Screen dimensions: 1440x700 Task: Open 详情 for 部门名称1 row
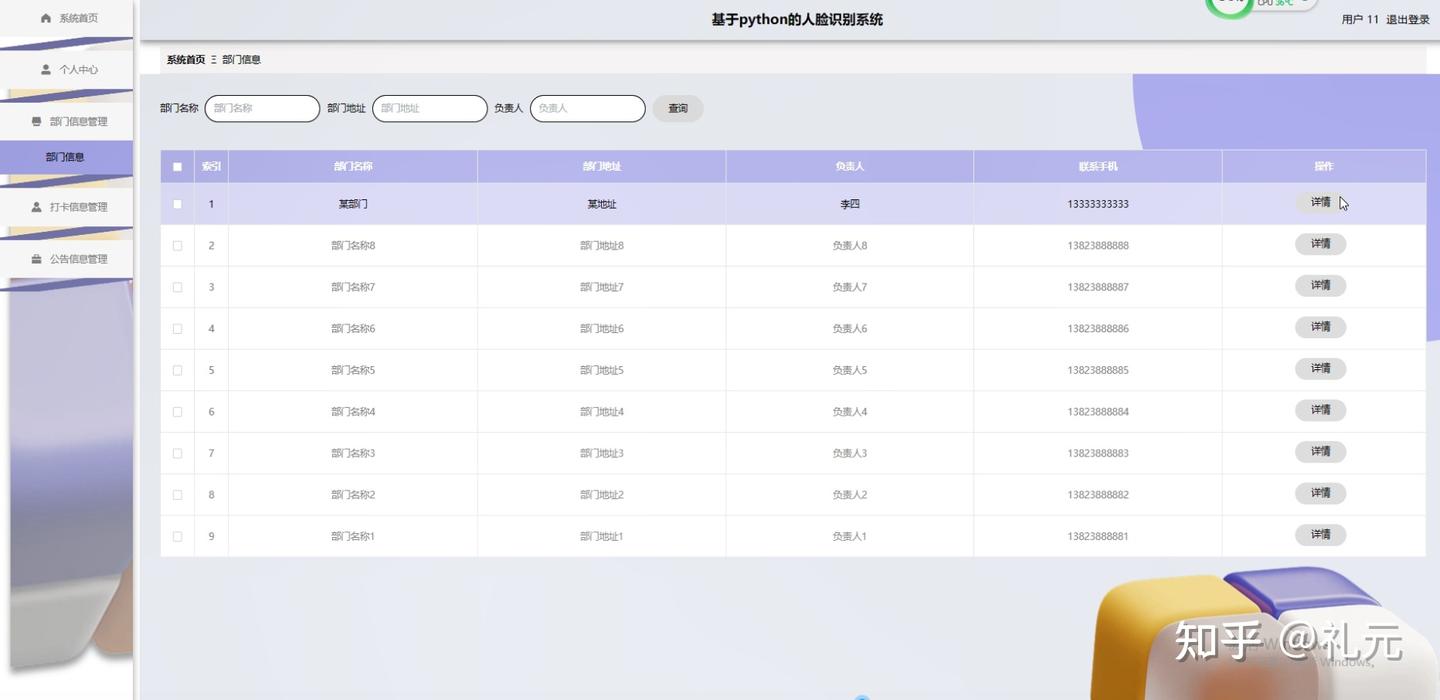(x=1320, y=535)
